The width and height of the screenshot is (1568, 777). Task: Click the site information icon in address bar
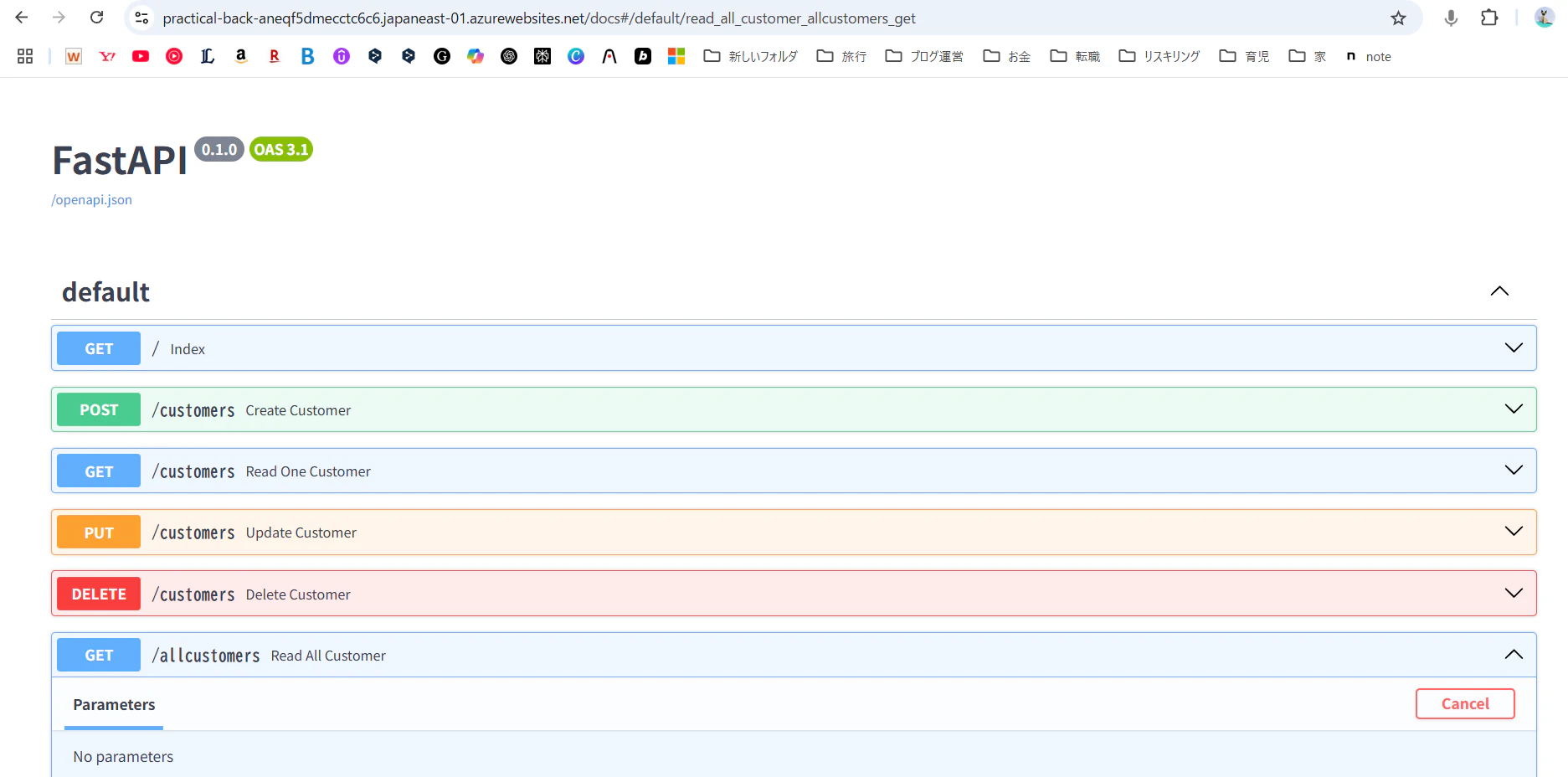coord(141,18)
